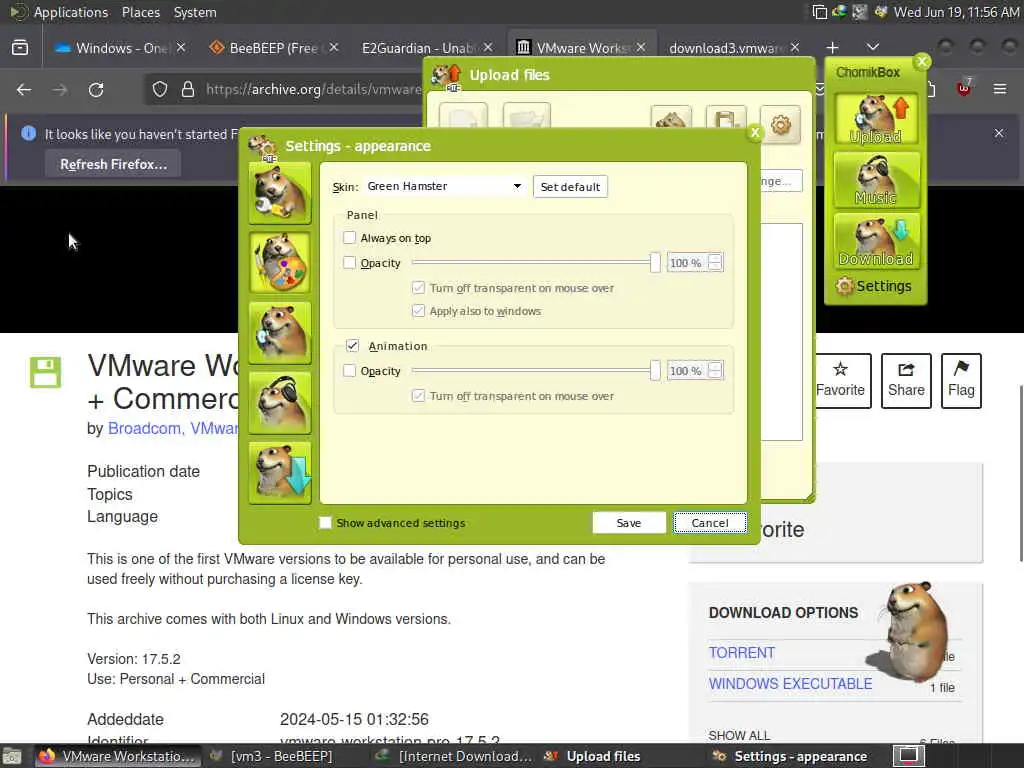Viewport: 1024px width, 768px height.
Task: Click Save in Settings dialog
Action: click(629, 522)
